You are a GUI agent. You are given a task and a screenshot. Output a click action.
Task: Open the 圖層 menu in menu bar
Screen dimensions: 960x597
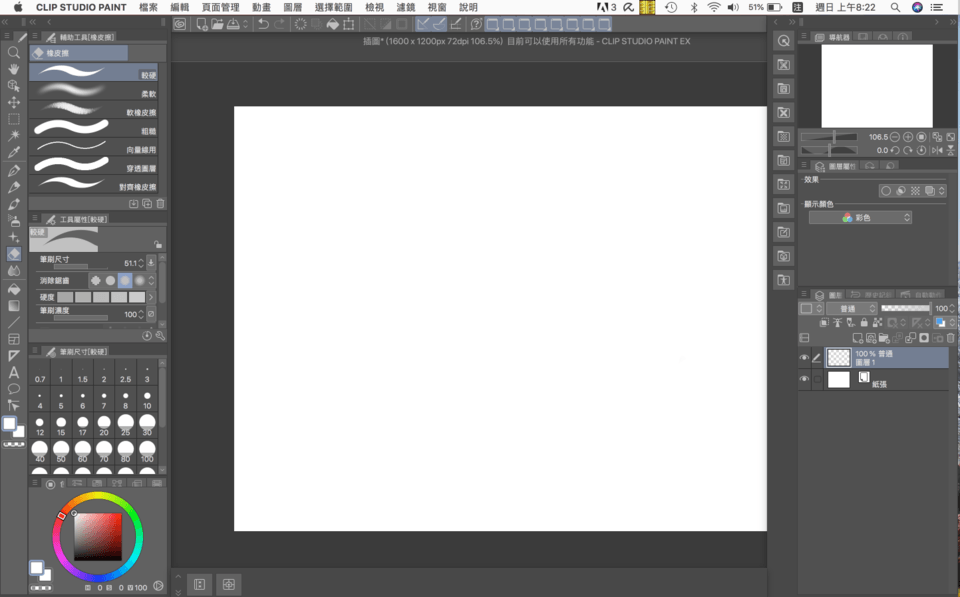[x=293, y=7]
